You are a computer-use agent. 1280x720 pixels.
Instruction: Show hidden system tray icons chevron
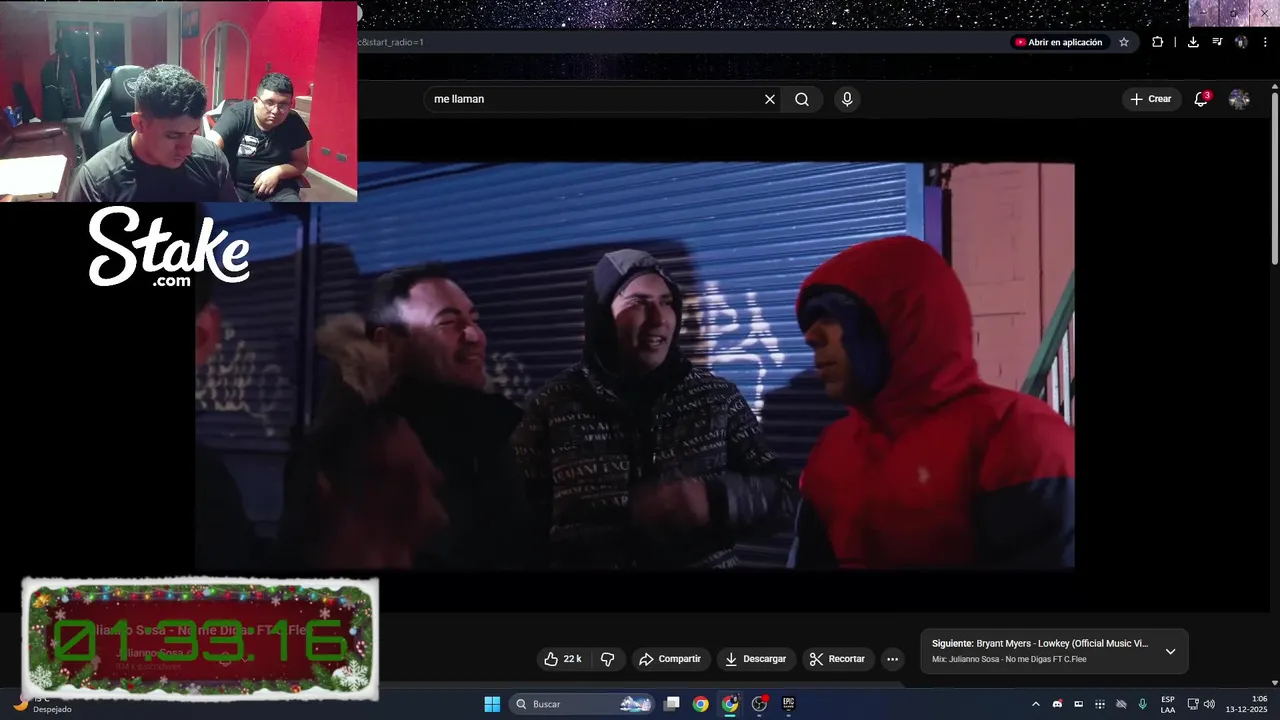click(1035, 704)
